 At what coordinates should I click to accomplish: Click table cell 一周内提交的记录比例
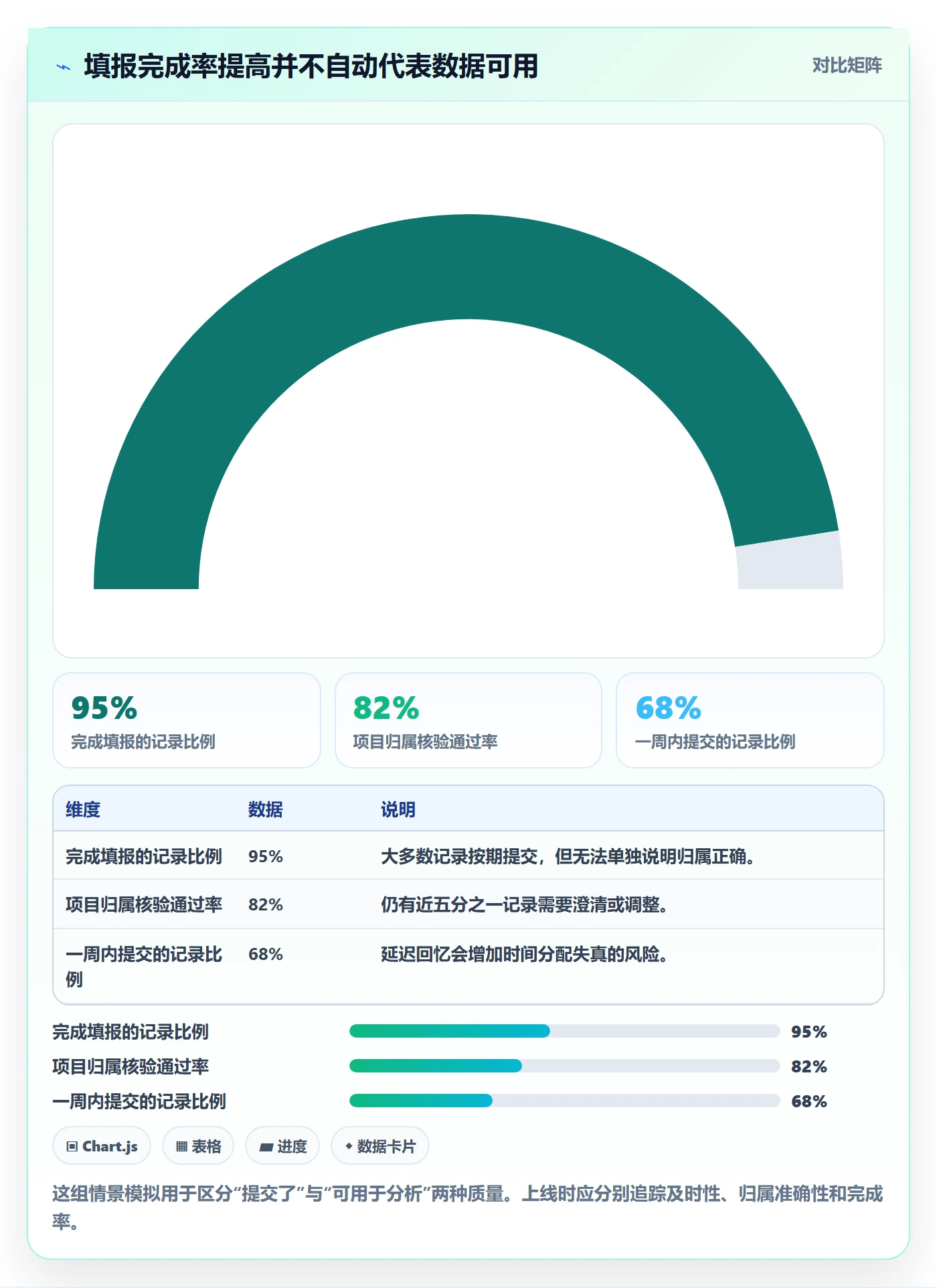pyautogui.click(x=144, y=967)
